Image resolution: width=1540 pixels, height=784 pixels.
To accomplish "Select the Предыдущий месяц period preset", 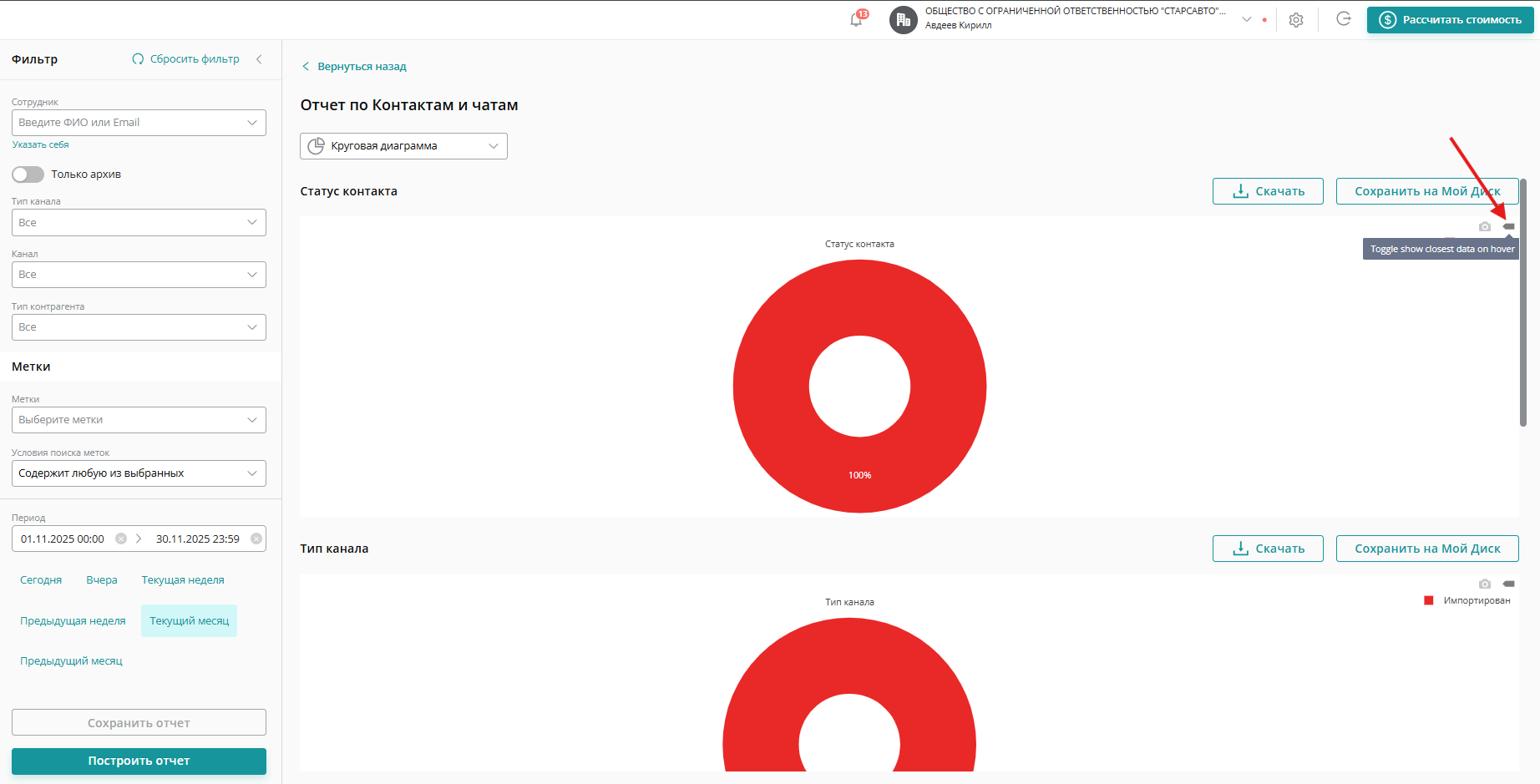I will coord(71,661).
